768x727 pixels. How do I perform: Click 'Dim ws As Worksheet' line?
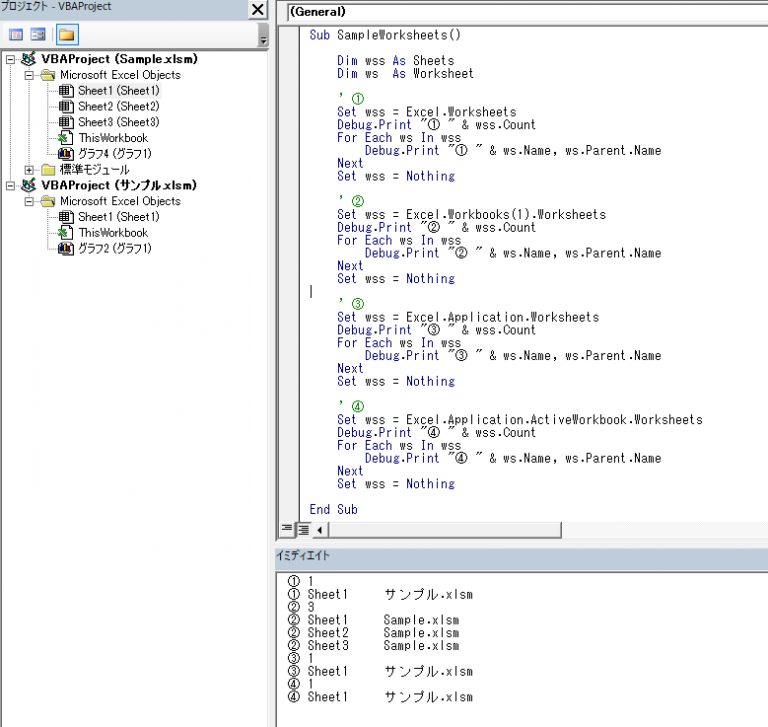pos(405,73)
